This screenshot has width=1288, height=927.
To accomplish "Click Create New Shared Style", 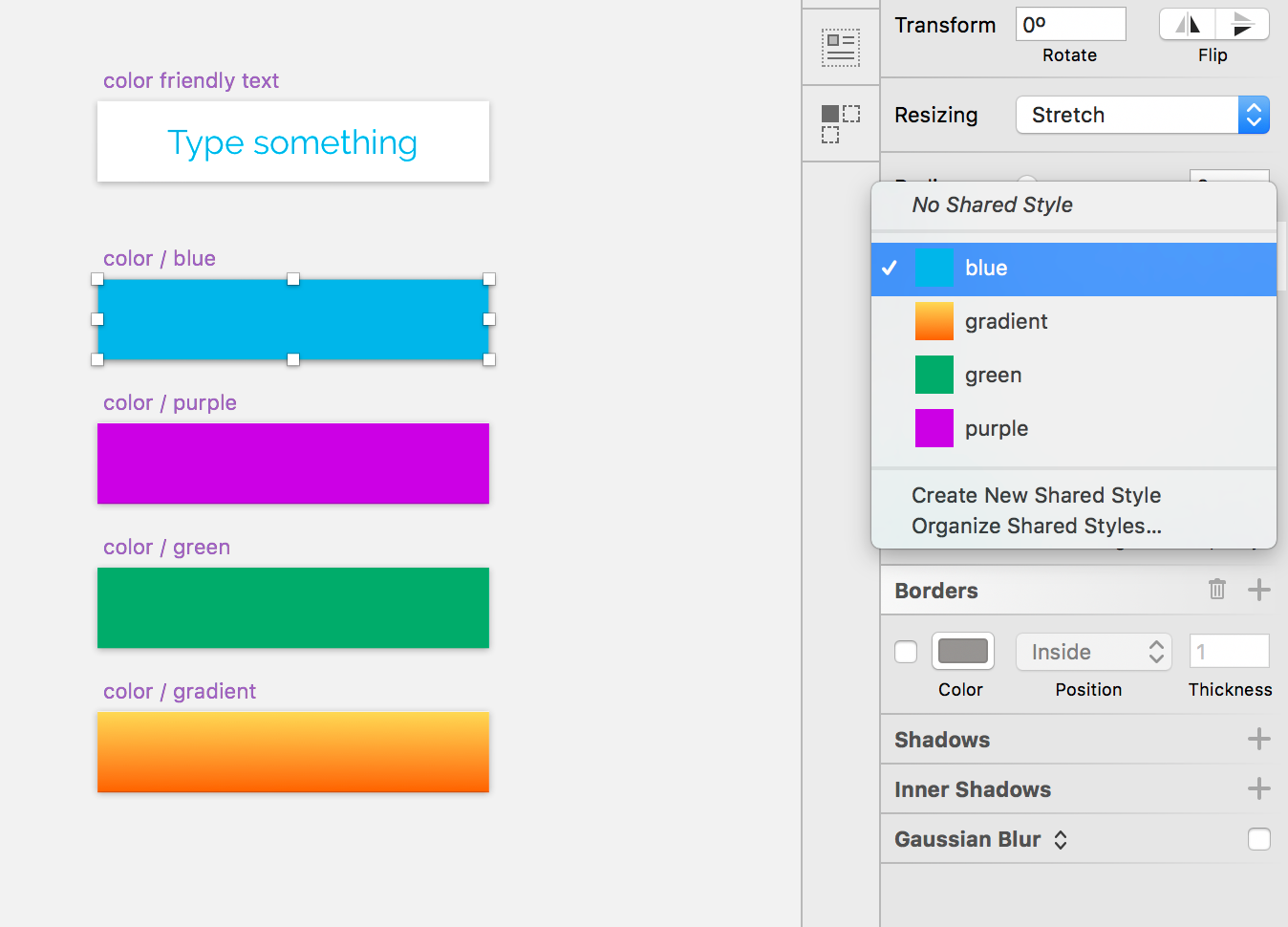I will [1036, 495].
